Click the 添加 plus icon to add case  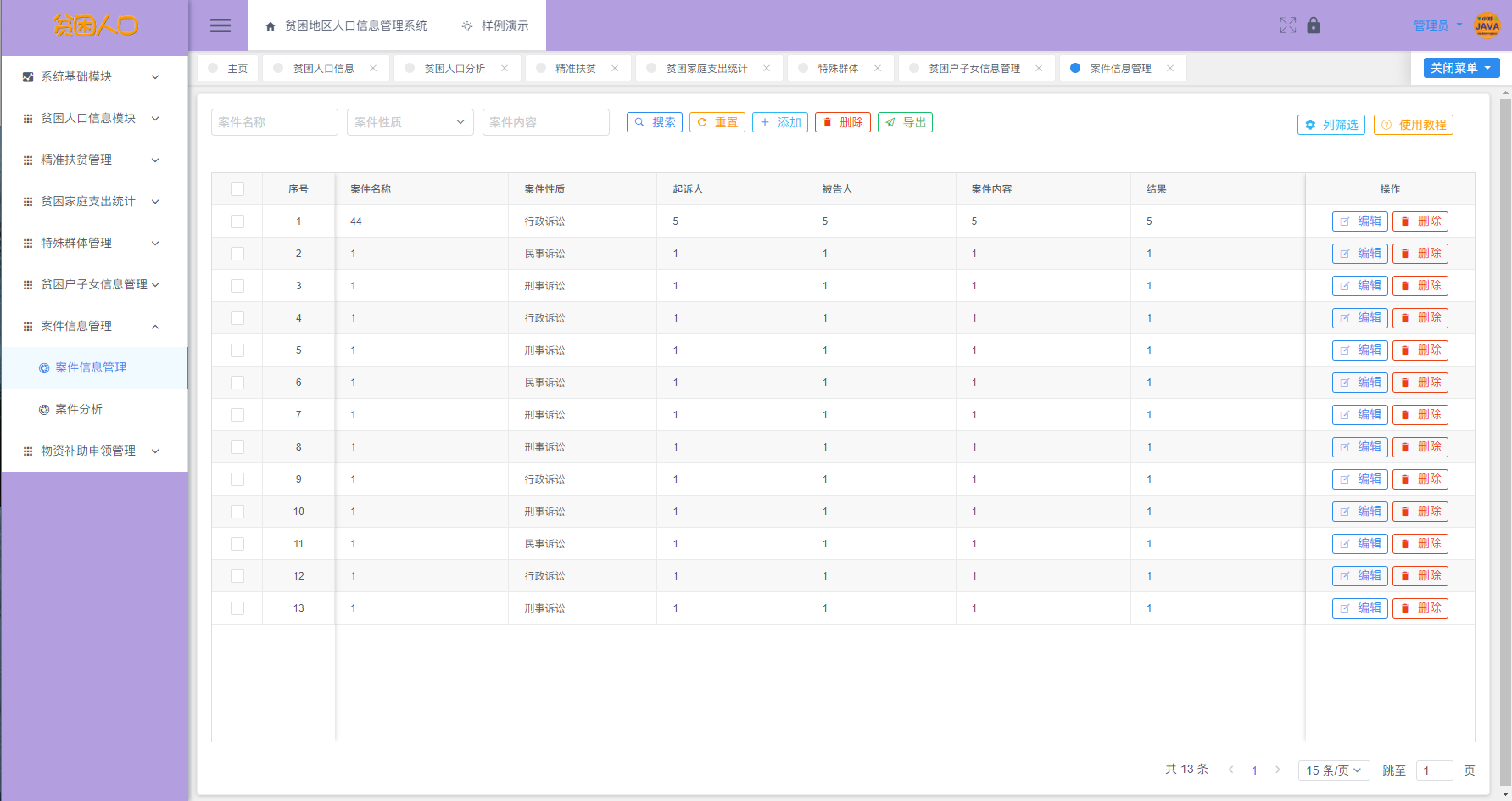point(764,122)
